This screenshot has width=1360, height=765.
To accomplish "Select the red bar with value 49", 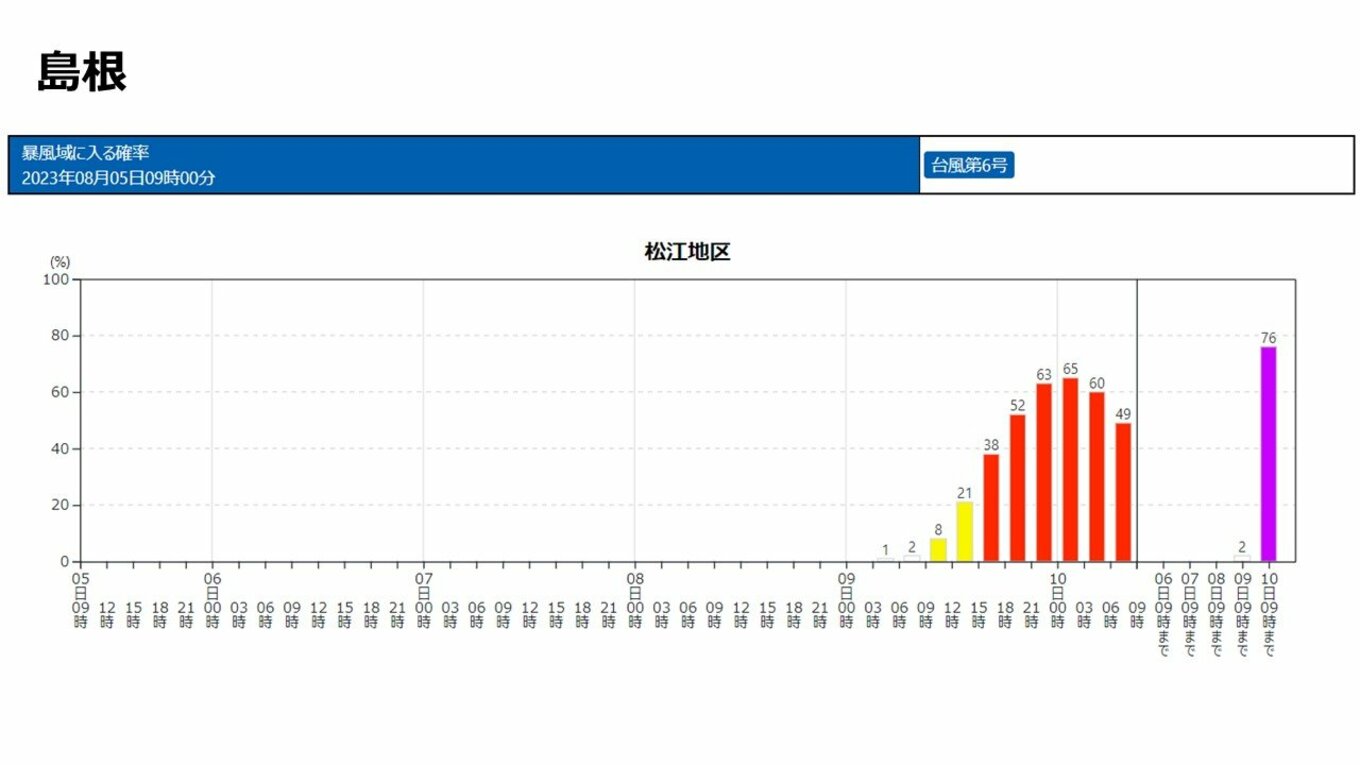I will click(1123, 492).
